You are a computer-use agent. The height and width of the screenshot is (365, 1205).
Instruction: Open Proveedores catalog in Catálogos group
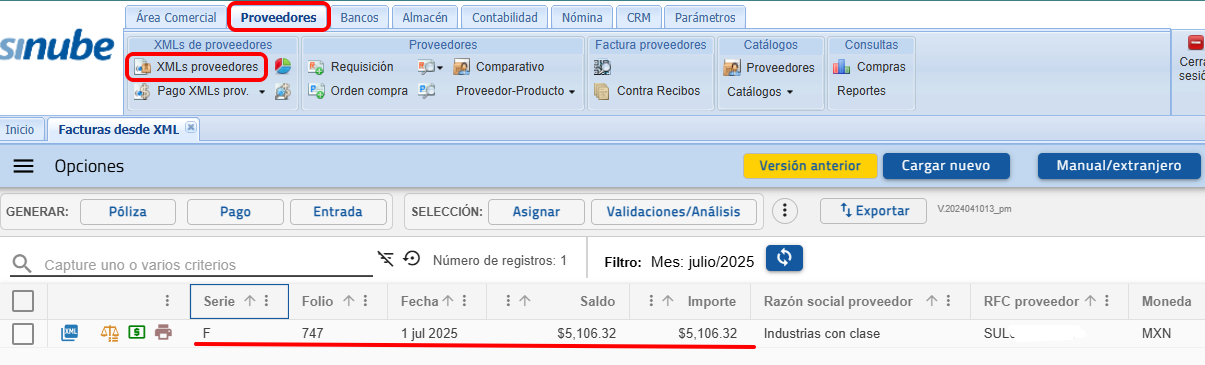click(768, 67)
